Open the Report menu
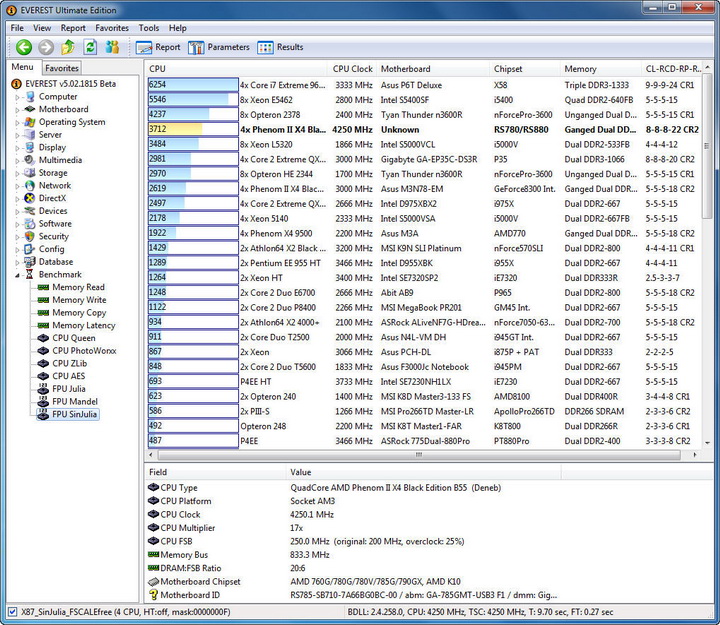Image resolution: width=720 pixels, height=625 pixels. [73, 28]
